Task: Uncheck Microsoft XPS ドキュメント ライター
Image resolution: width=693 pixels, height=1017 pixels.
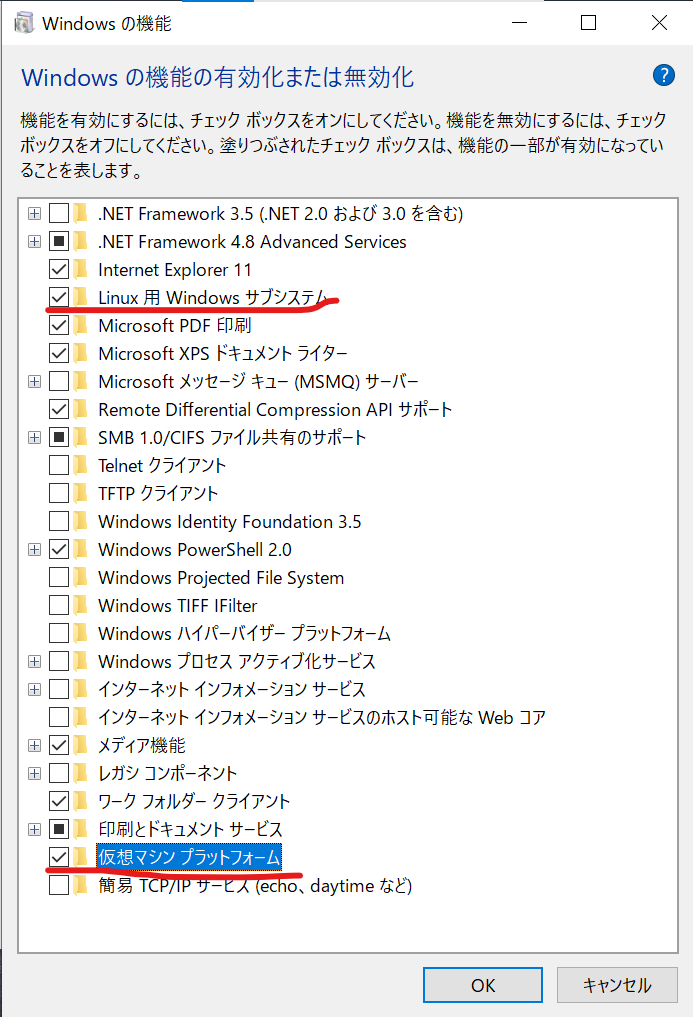Action: [59, 353]
